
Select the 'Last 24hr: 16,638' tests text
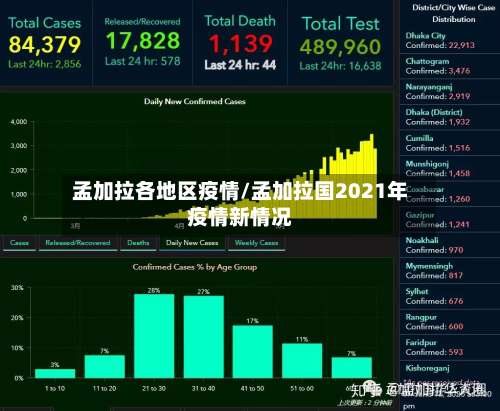[340, 66]
